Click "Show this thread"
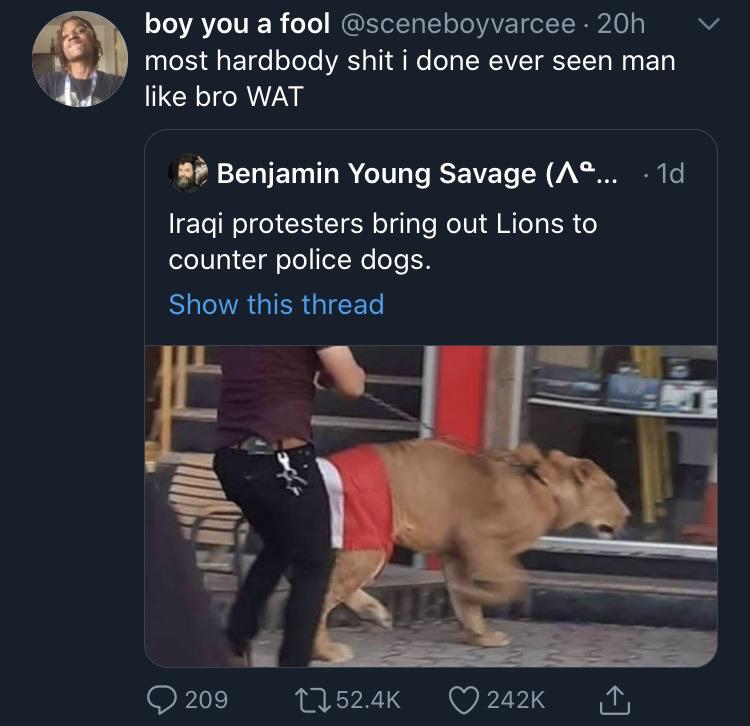The image size is (750, 726). tap(276, 304)
